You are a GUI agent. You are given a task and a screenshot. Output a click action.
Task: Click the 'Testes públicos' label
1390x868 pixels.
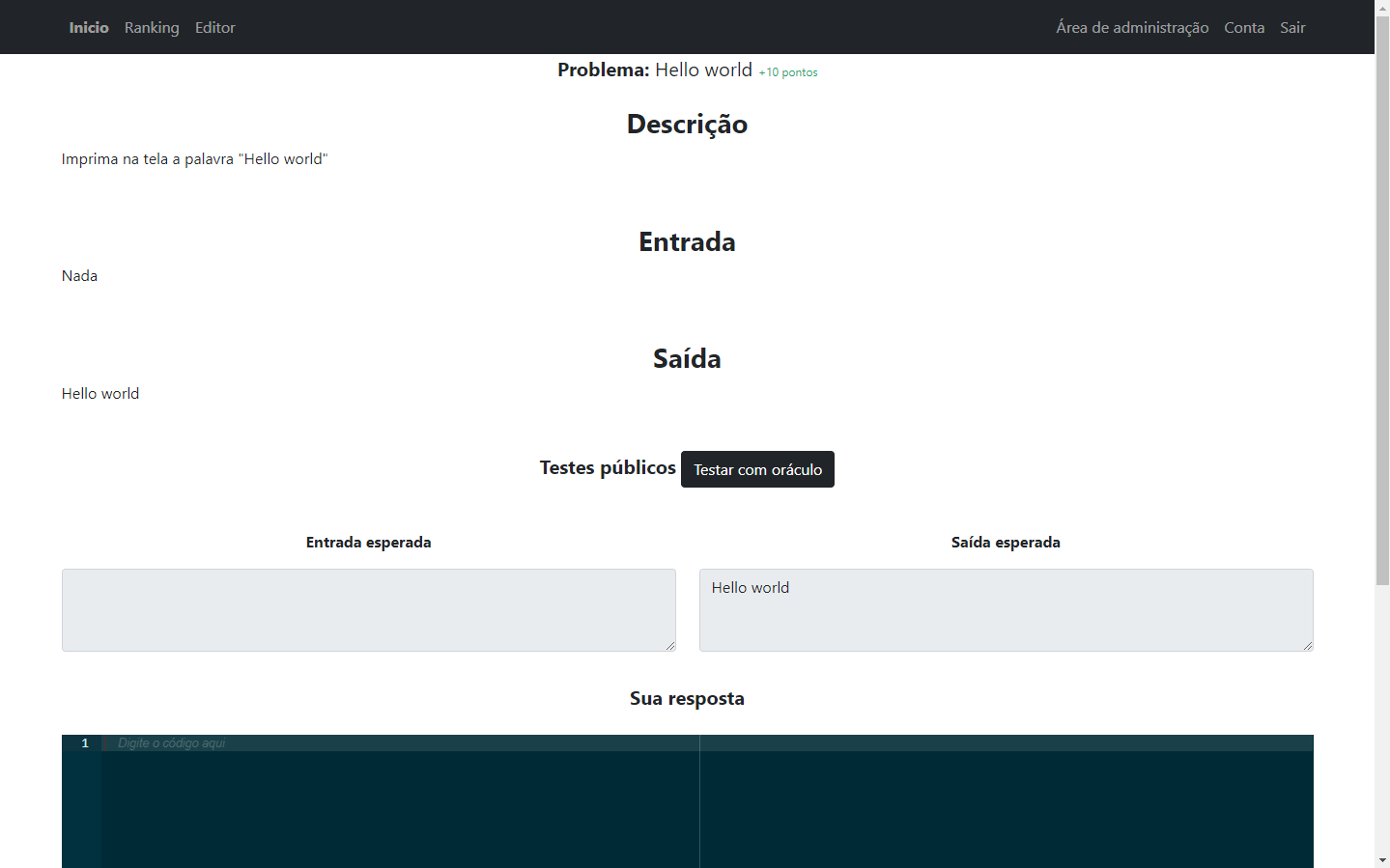click(x=608, y=467)
